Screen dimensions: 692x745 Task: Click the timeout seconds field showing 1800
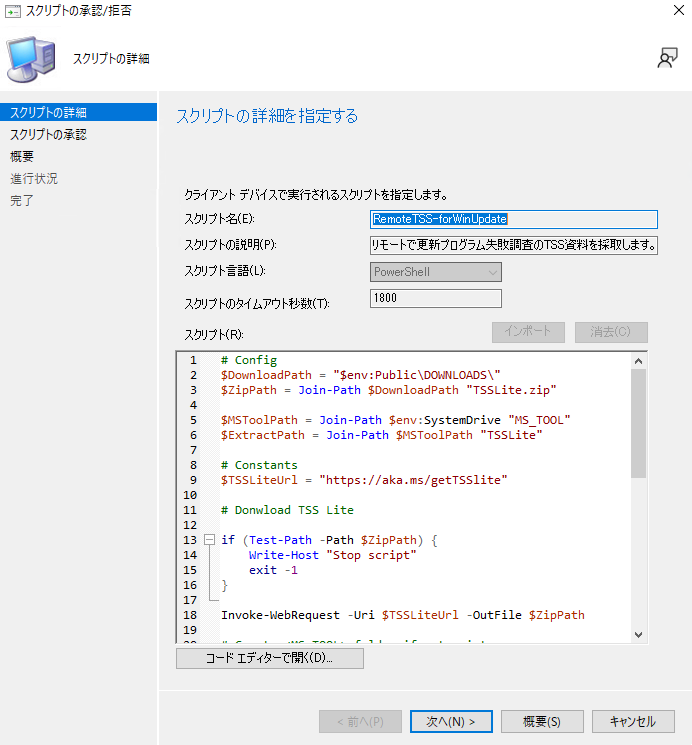coord(435,298)
